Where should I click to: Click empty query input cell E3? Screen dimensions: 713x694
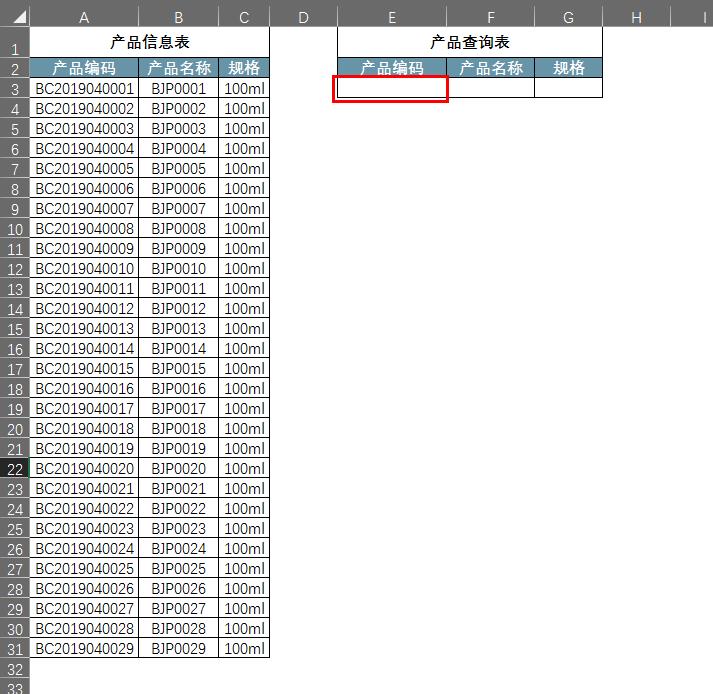tap(392, 88)
